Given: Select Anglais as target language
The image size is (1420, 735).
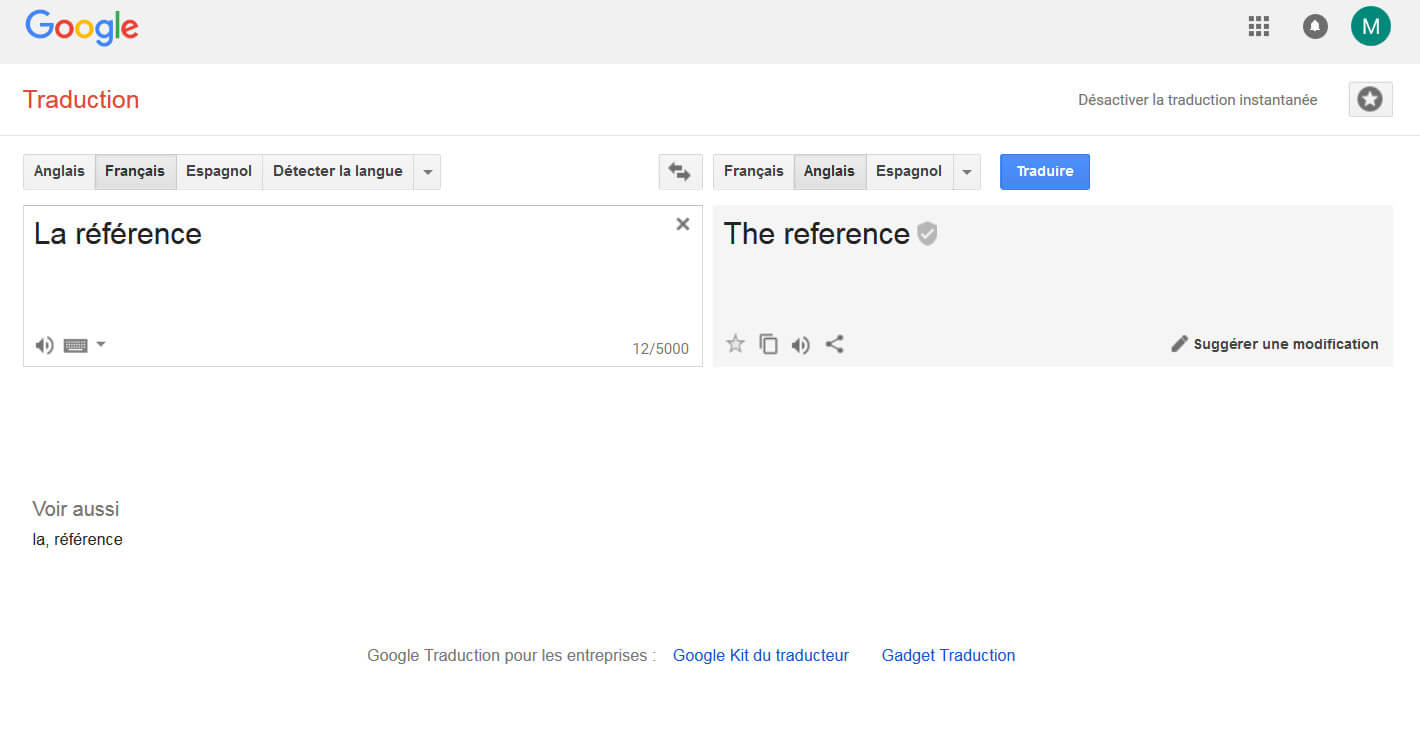Looking at the screenshot, I should pos(829,172).
